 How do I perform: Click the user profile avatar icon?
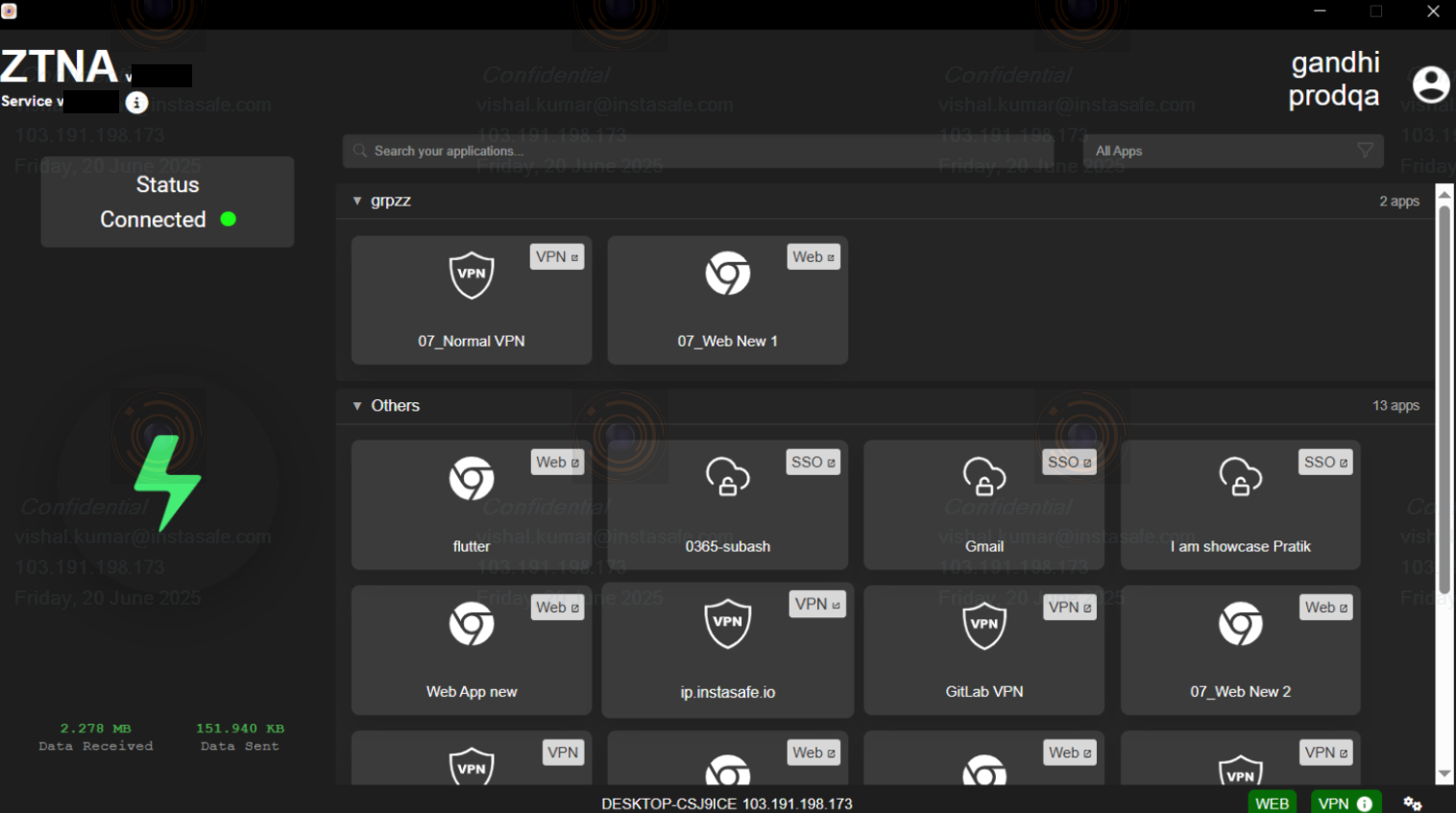(x=1431, y=84)
